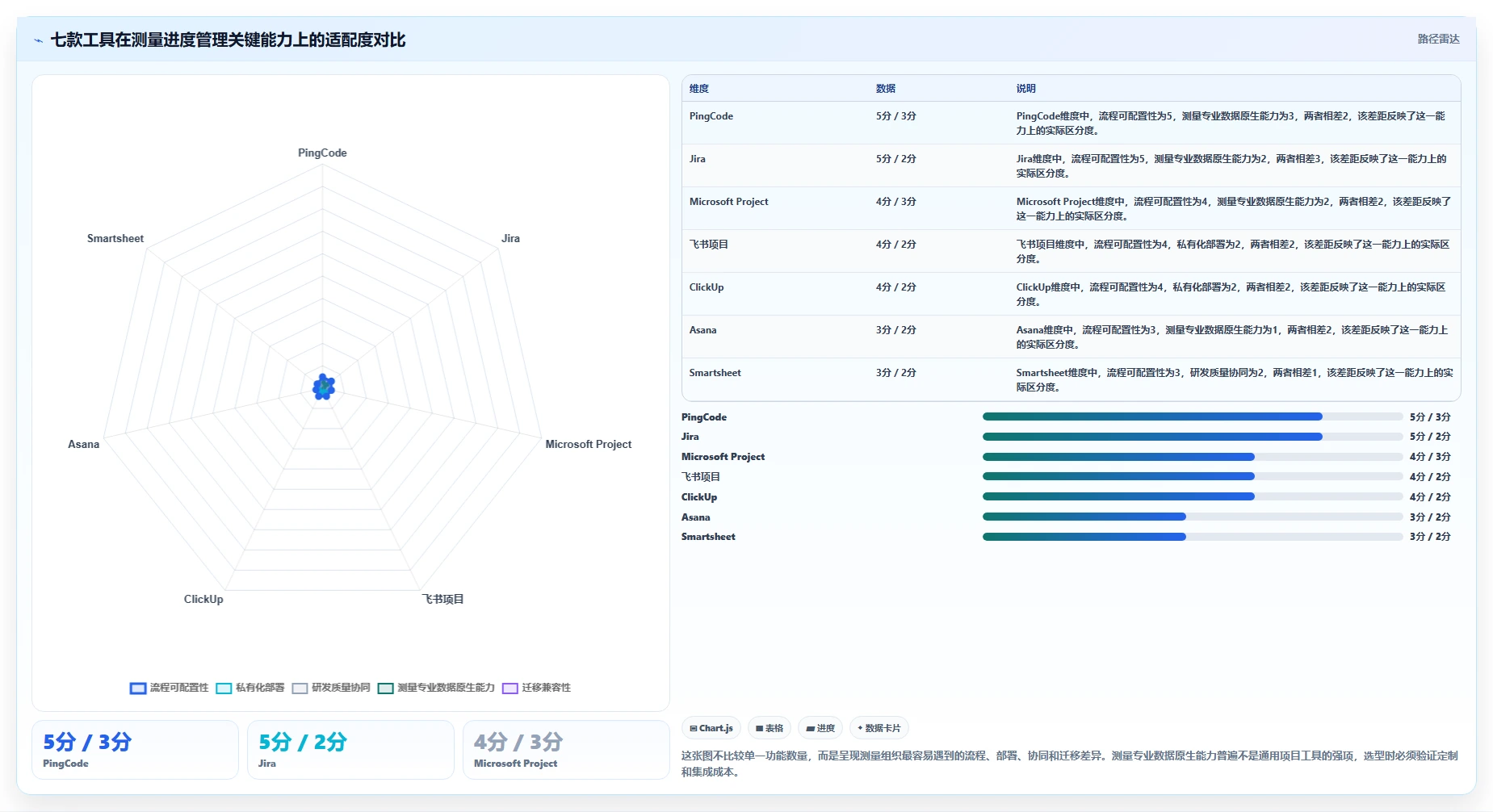Viewport: 1493px width, 812px height.
Task: Click the Smartsheet axis label on radar
Action: pyautogui.click(x=115, y=238)
